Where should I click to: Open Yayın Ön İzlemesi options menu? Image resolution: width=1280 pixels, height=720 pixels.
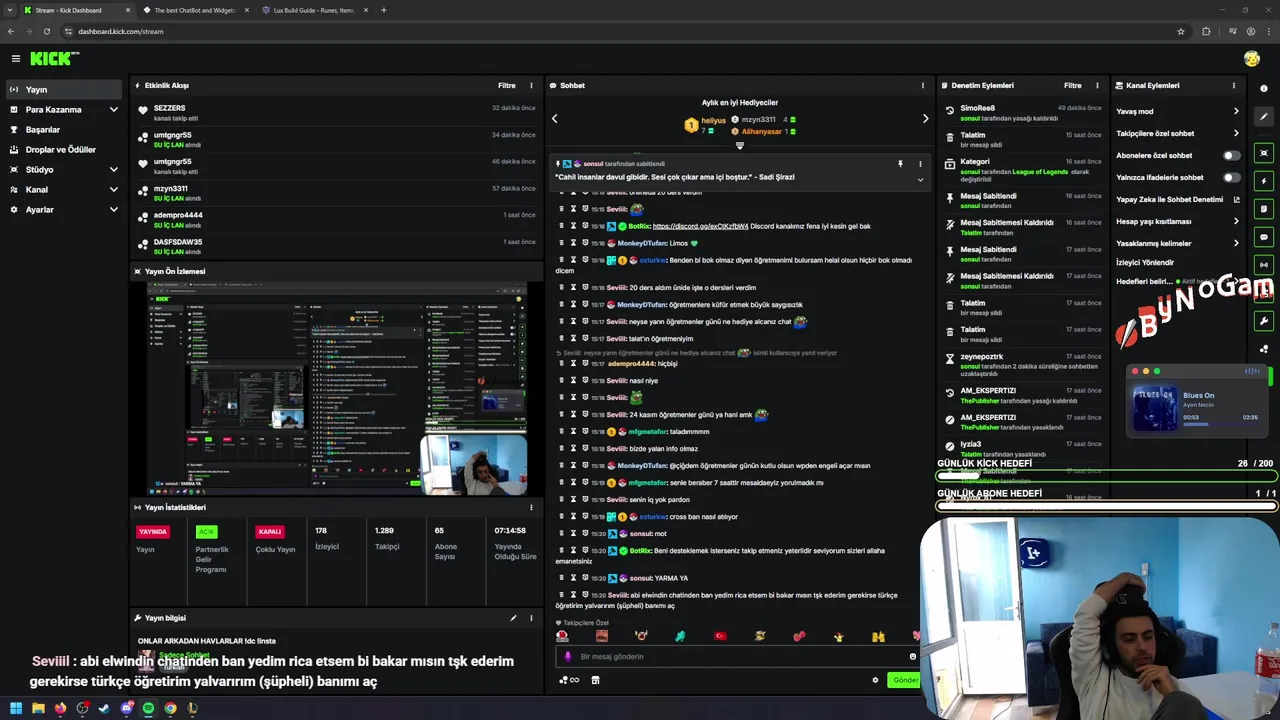point(531,271)
